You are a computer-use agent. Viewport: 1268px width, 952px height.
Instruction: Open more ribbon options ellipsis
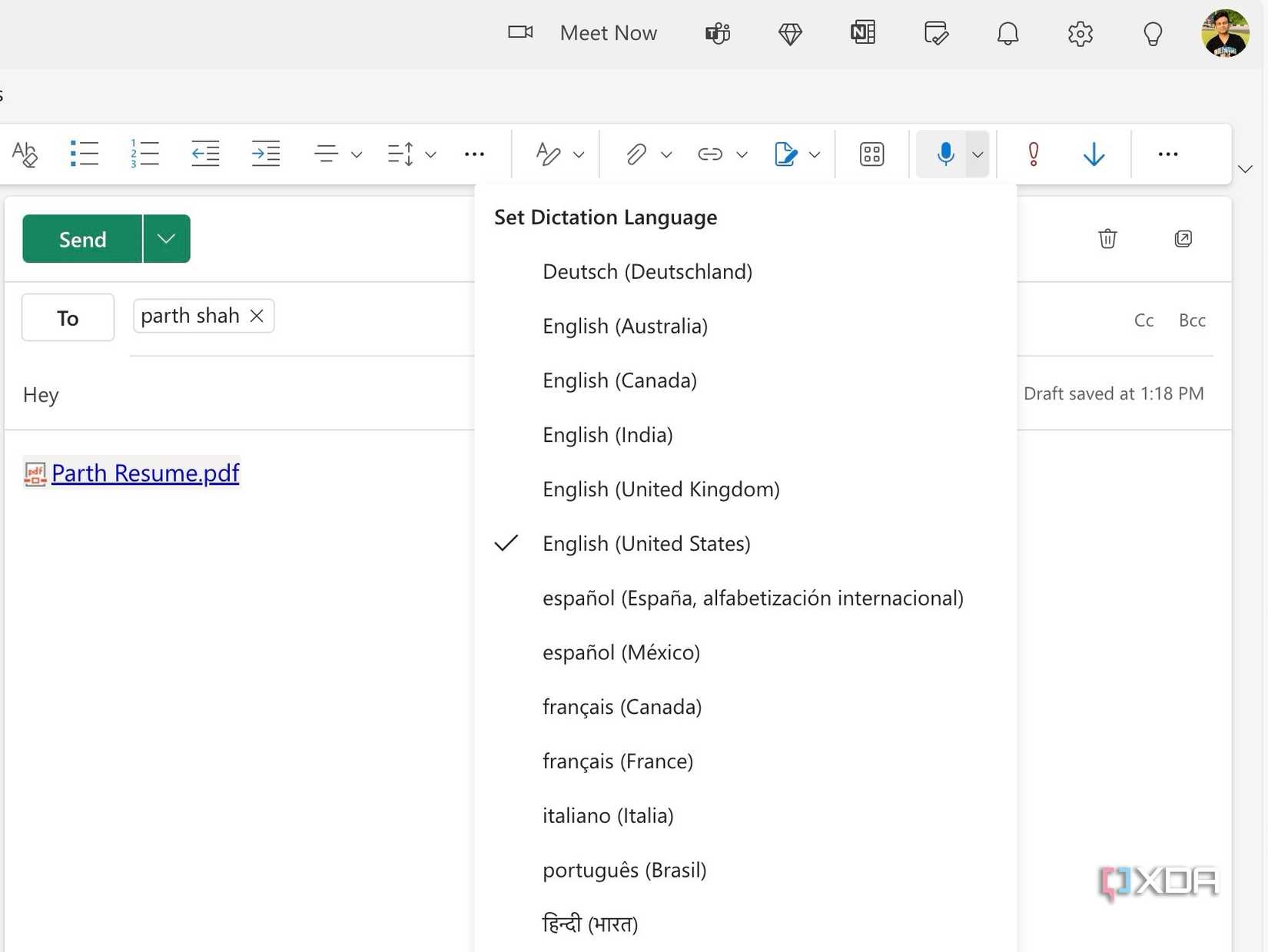pyautogui.click(x=1168, y=154)
